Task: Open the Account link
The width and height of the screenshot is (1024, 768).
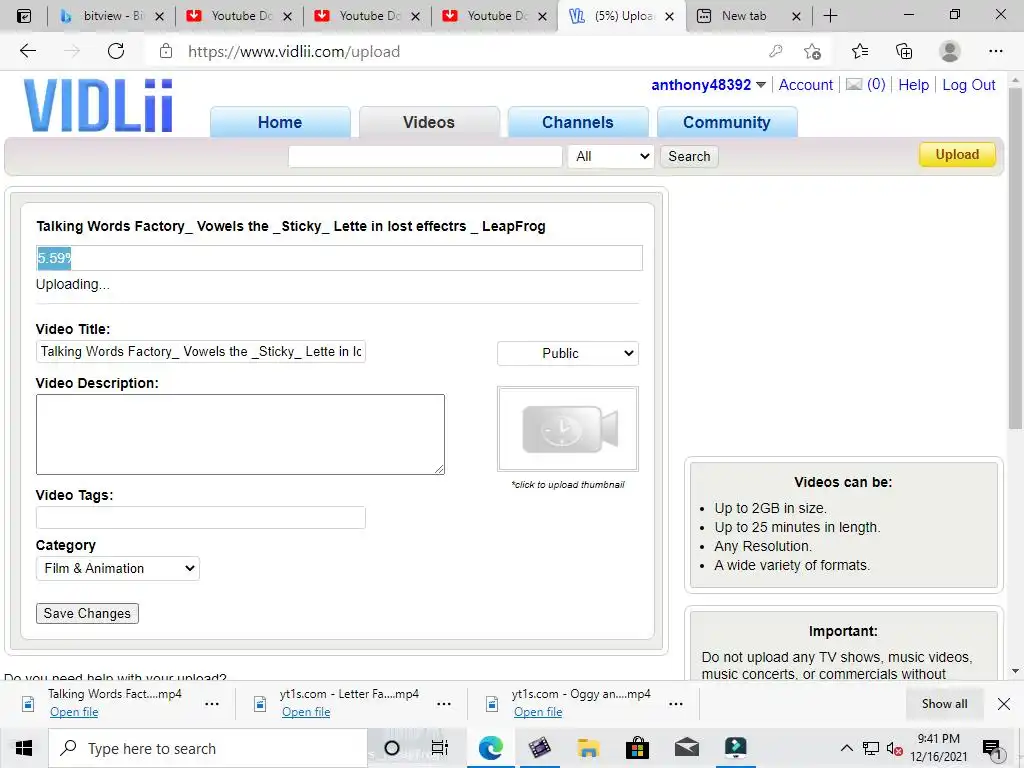Action: [805, 85]
